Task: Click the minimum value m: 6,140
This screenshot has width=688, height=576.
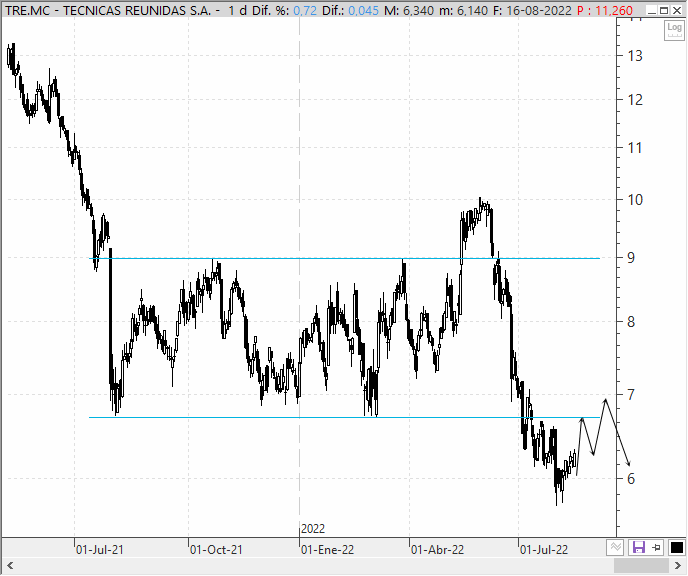Action: [464, 11]
